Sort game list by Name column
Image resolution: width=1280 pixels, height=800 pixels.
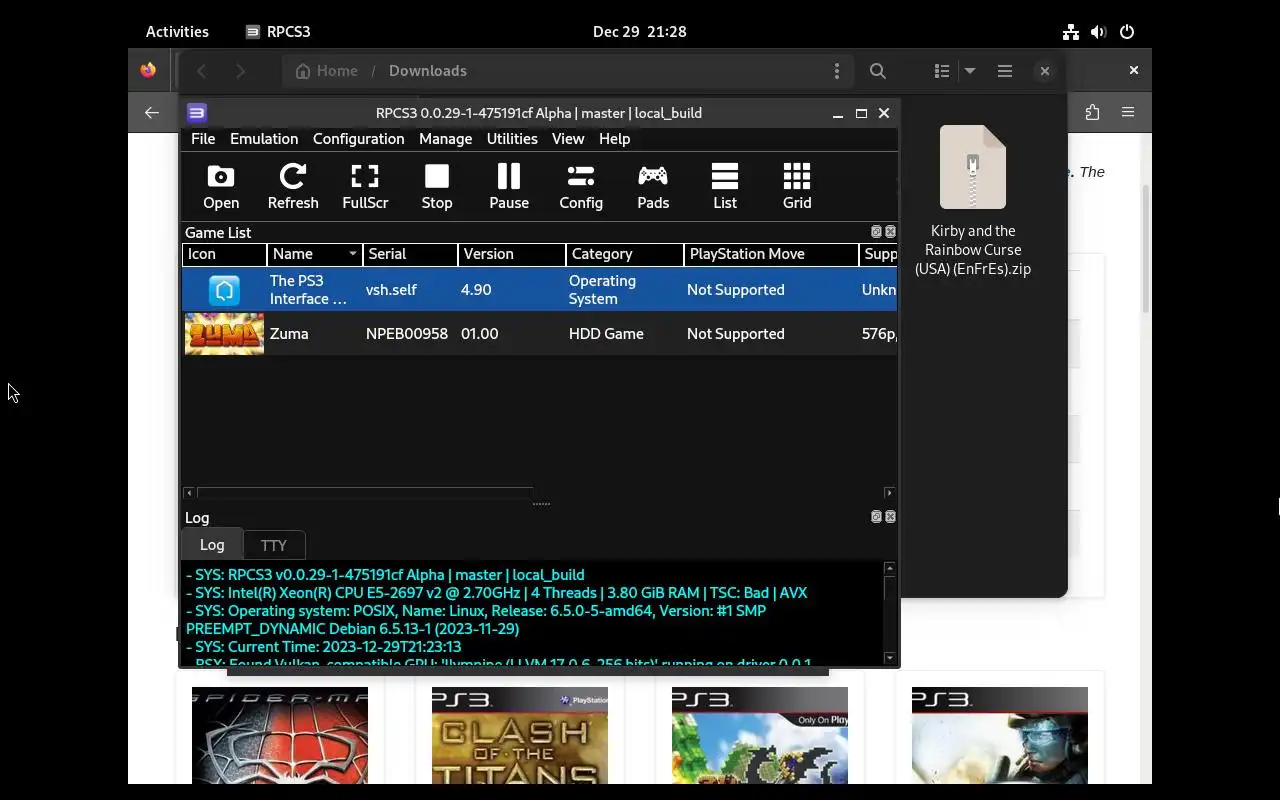pos(315,254)
